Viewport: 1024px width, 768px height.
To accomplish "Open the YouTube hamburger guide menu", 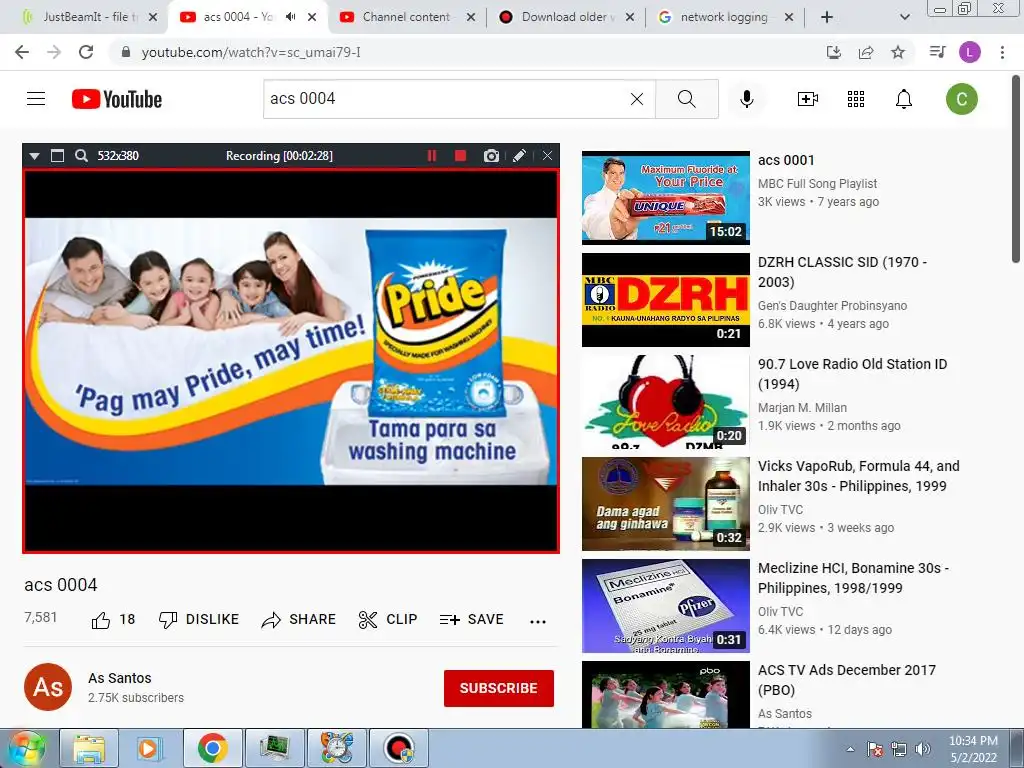I will [x=36, y=99].
